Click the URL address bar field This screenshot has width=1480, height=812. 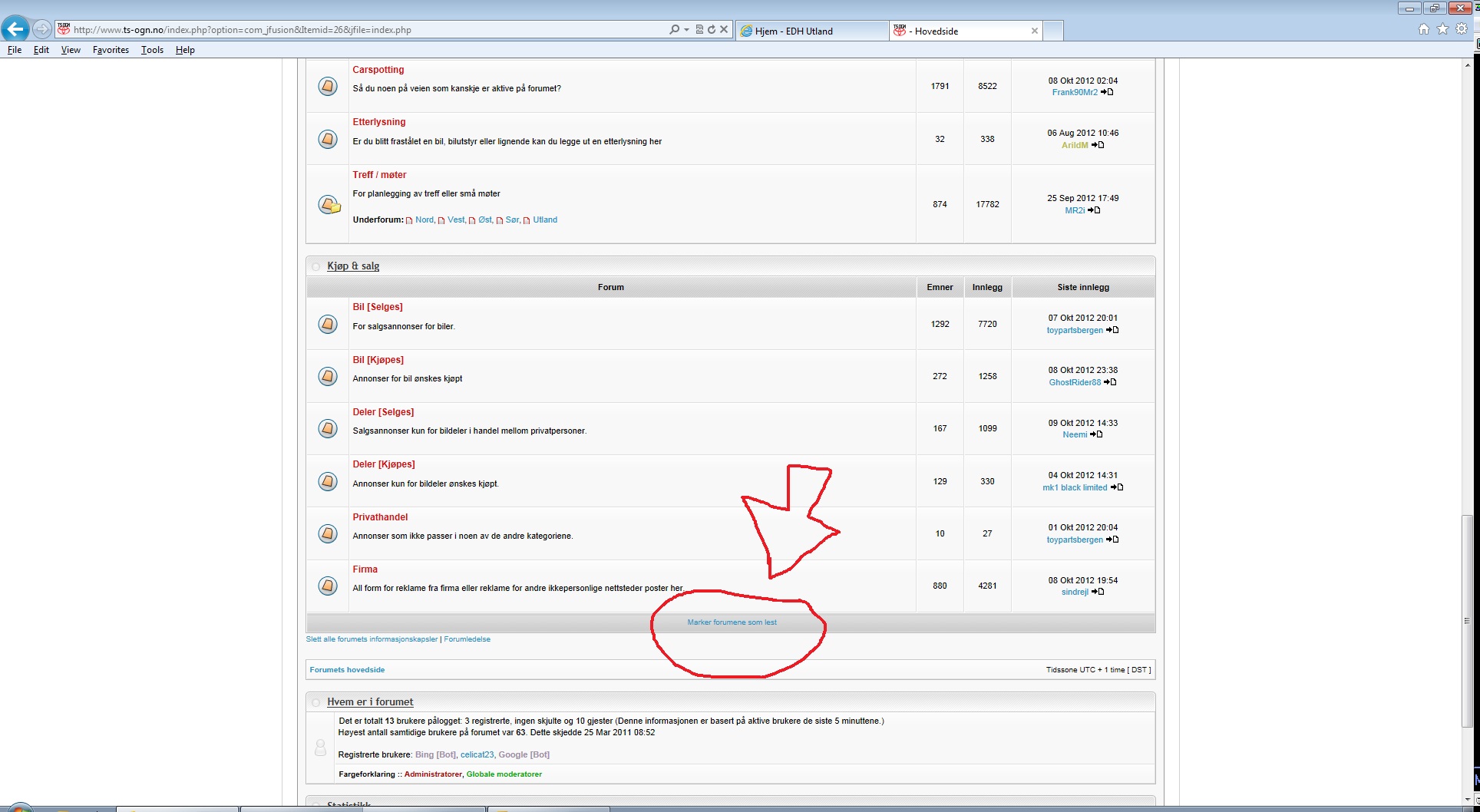tap(368, 30)
